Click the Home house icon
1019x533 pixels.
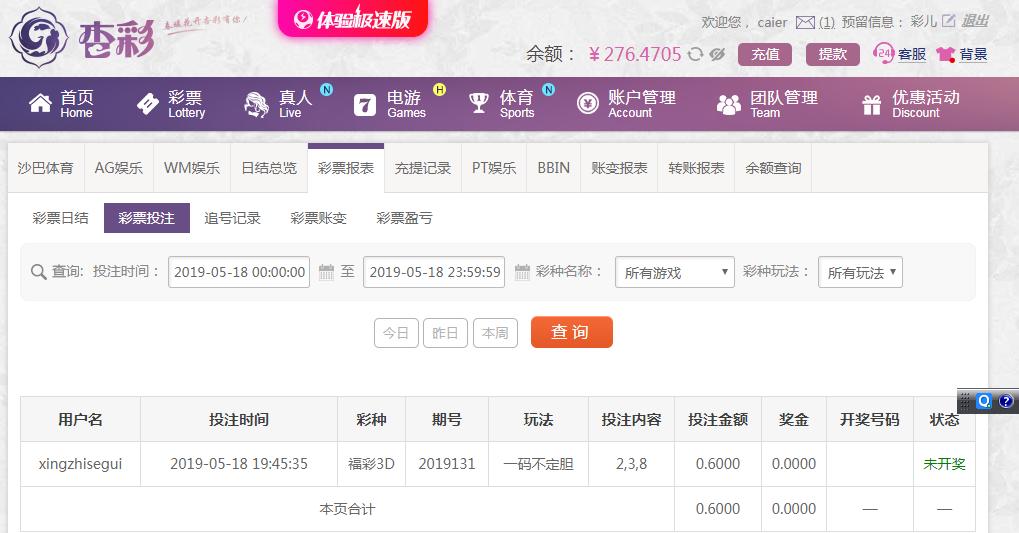point(40,103)
